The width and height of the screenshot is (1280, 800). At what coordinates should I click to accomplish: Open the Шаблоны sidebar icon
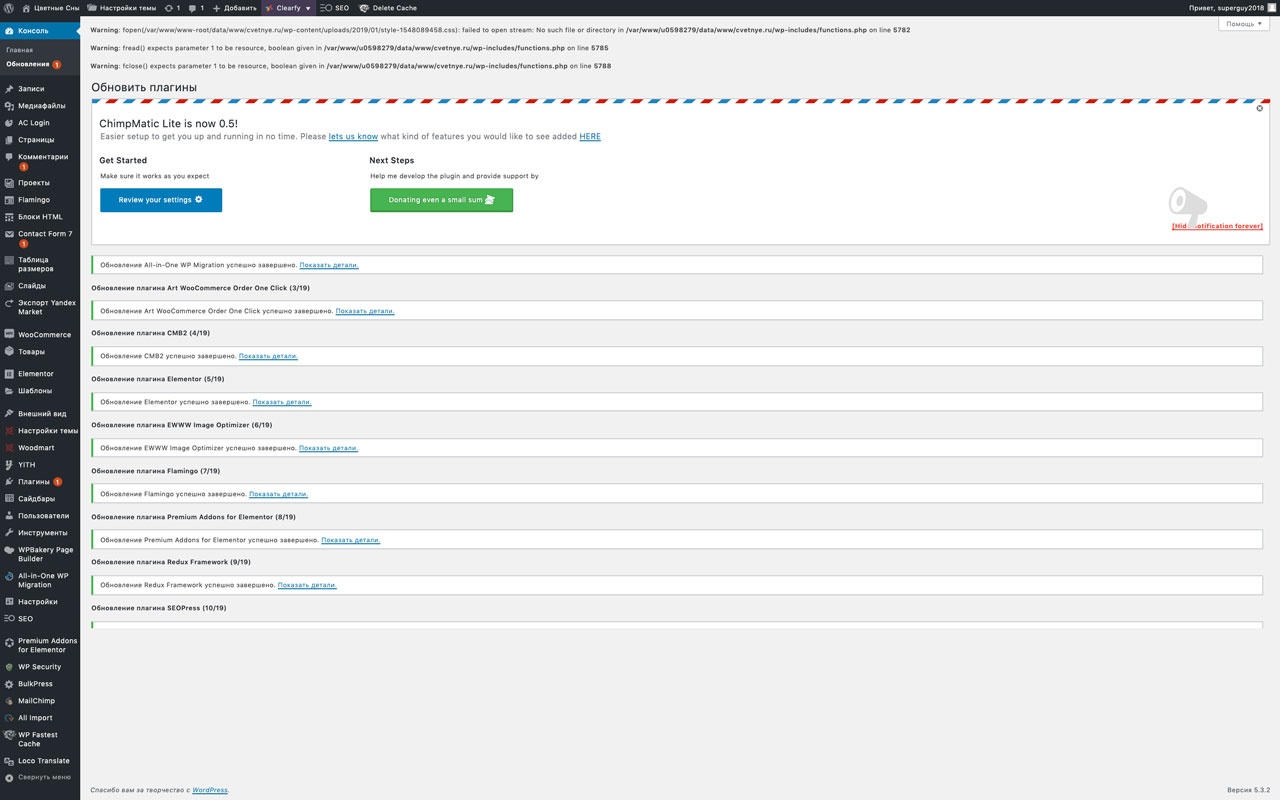(9, 391)
